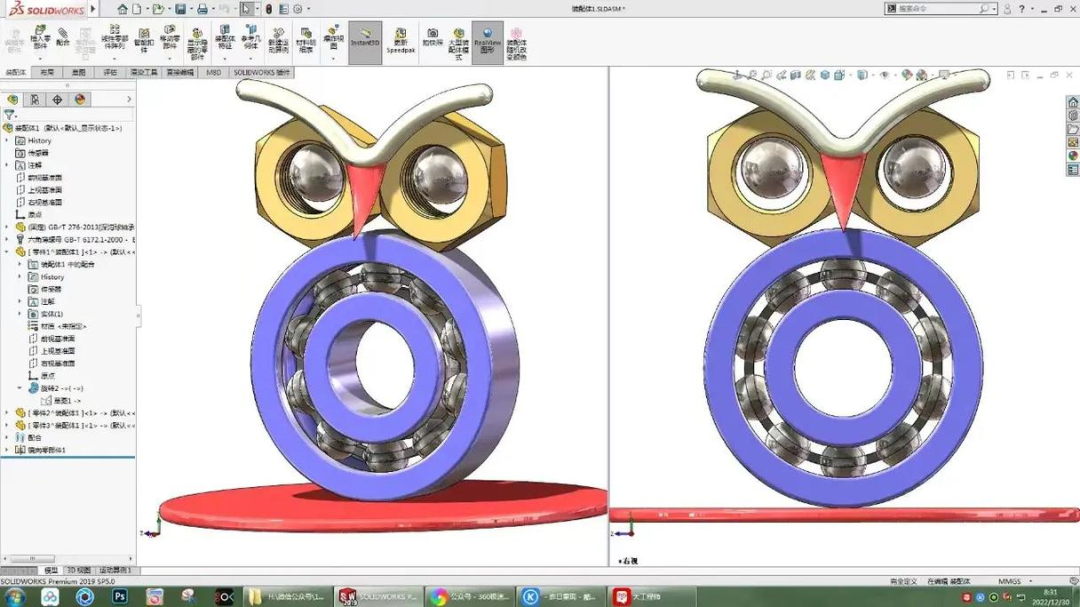The image size is (1080, 607).
Task: Open the Hide/Show Items eye dropdown
Action: coord(884,75)
